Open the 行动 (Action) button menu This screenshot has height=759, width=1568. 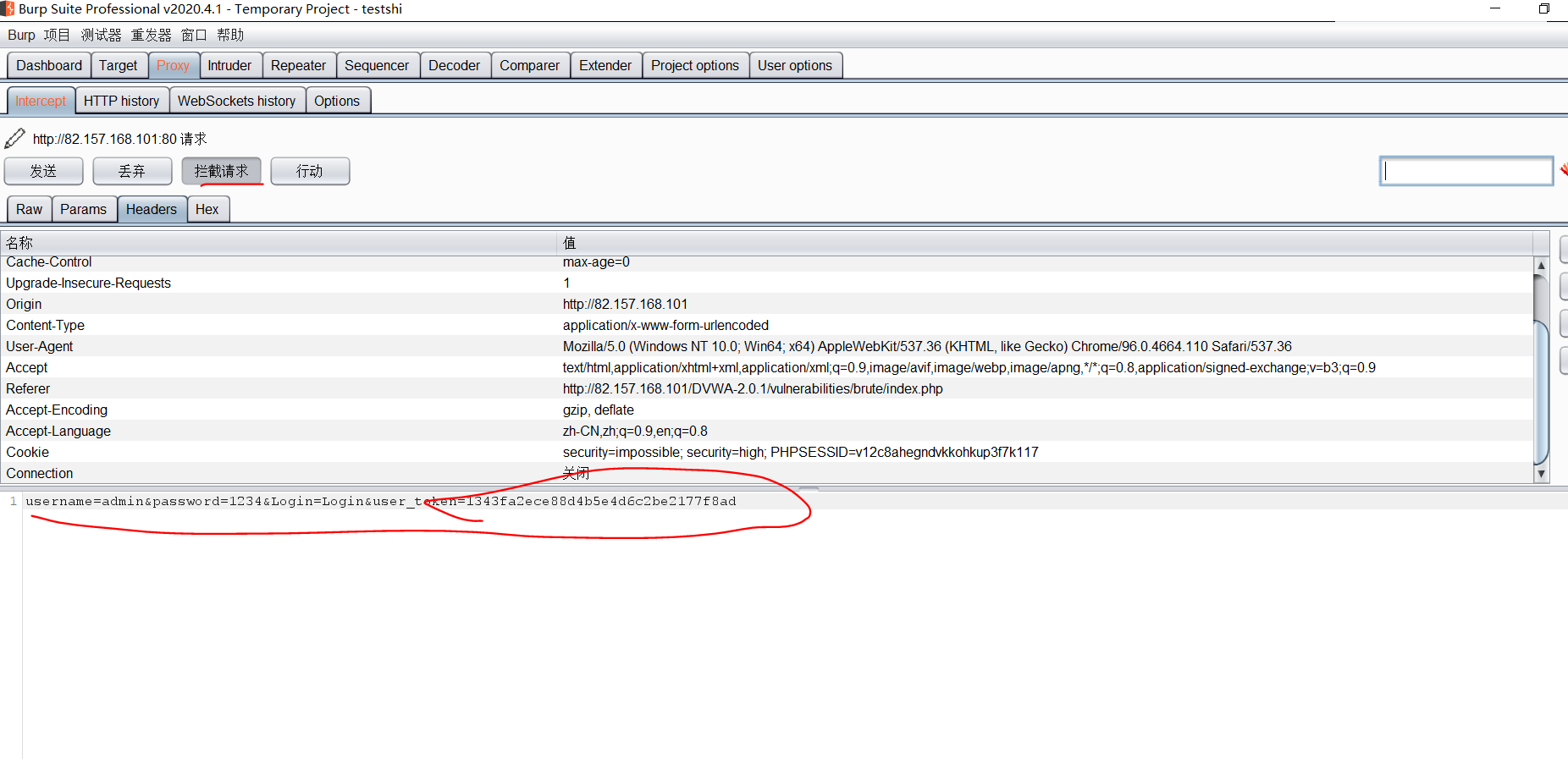pos(310,171)
